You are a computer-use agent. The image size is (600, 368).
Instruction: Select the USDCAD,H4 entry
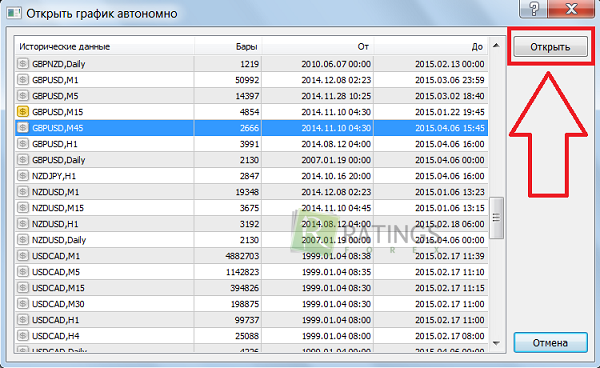click(x=251, y=336)
